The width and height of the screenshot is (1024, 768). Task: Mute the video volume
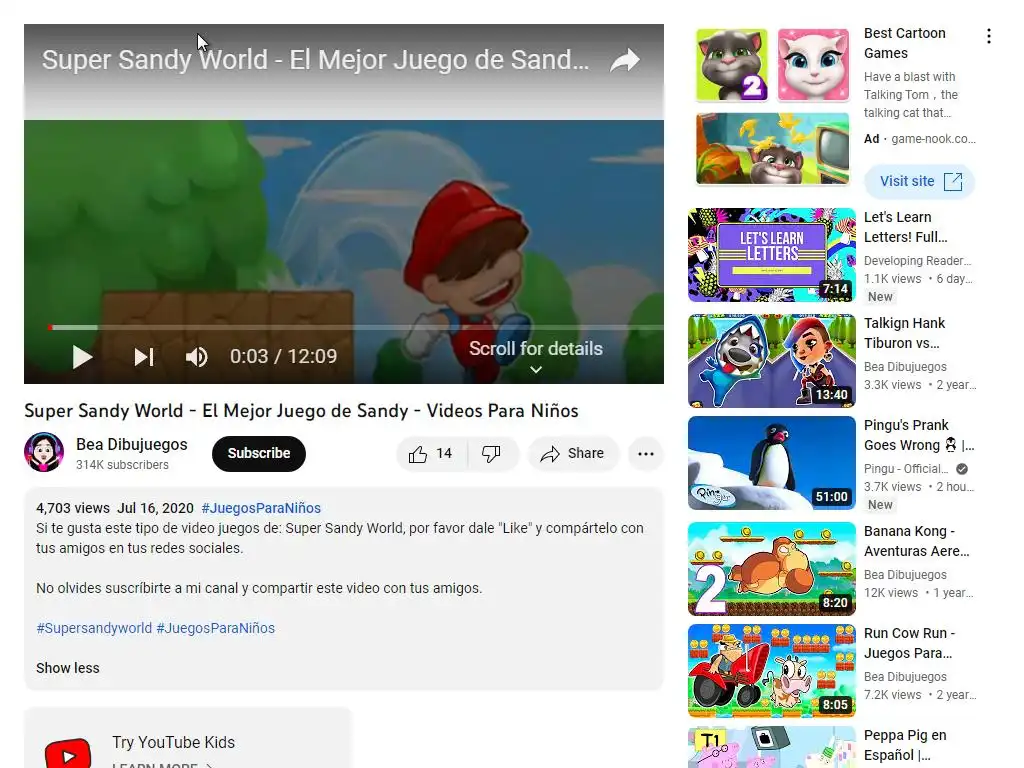(x=196, y=357)
